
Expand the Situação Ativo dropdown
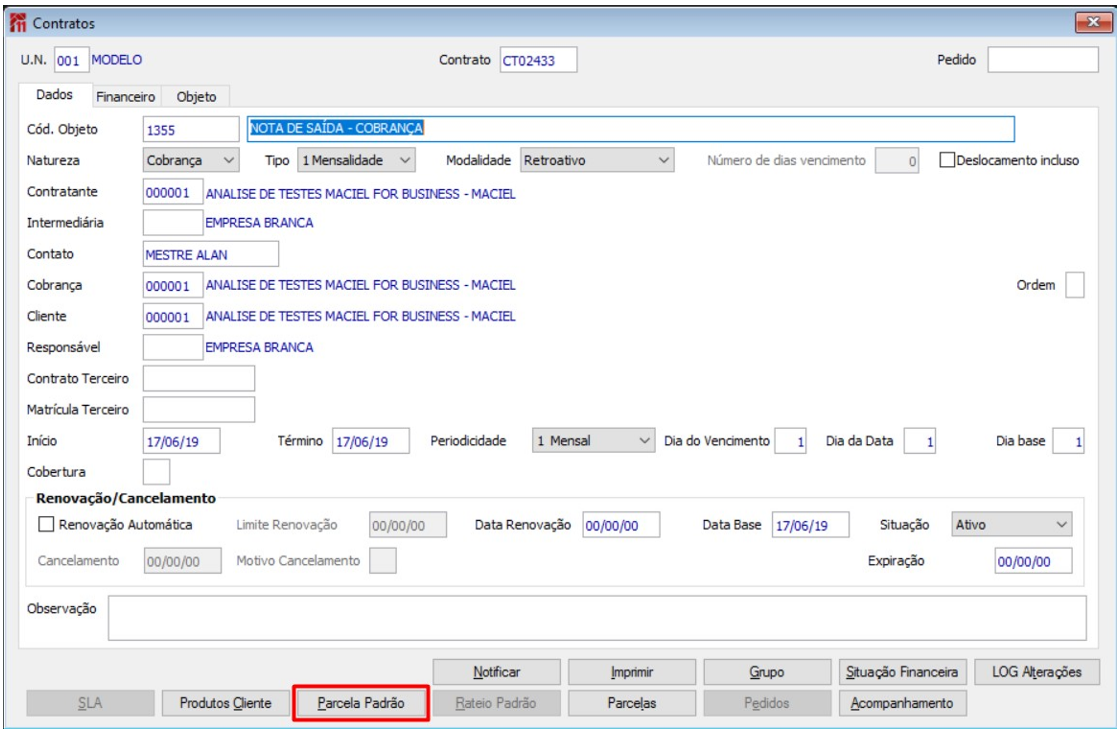(1012, 525)
